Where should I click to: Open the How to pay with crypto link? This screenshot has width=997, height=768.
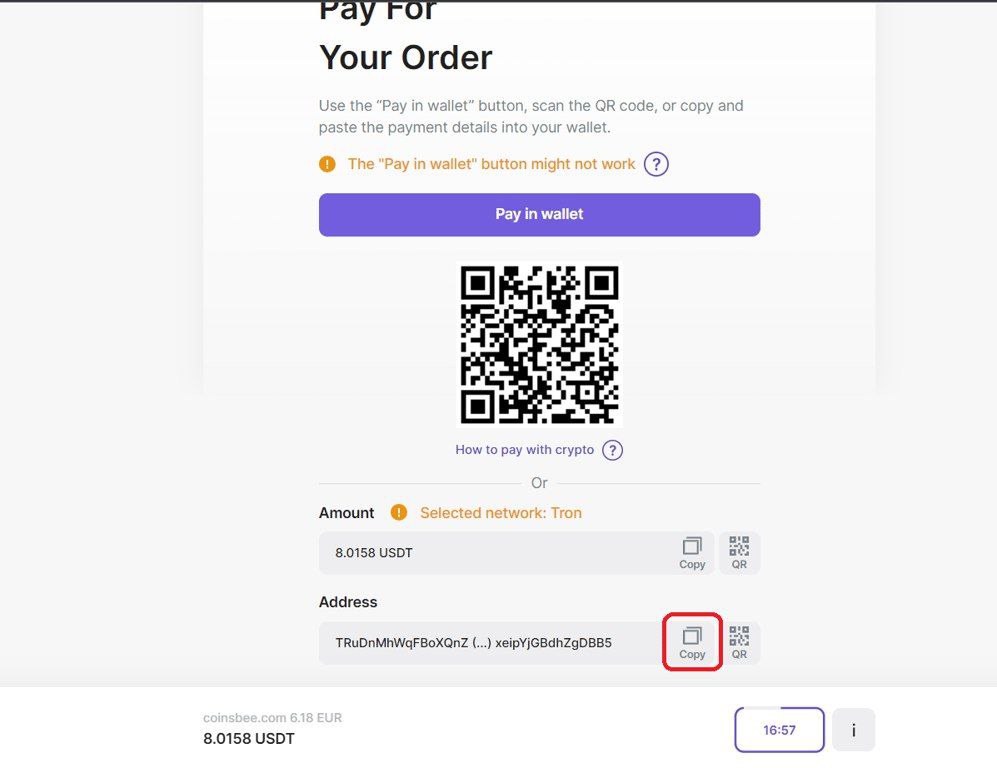(524, 450)
